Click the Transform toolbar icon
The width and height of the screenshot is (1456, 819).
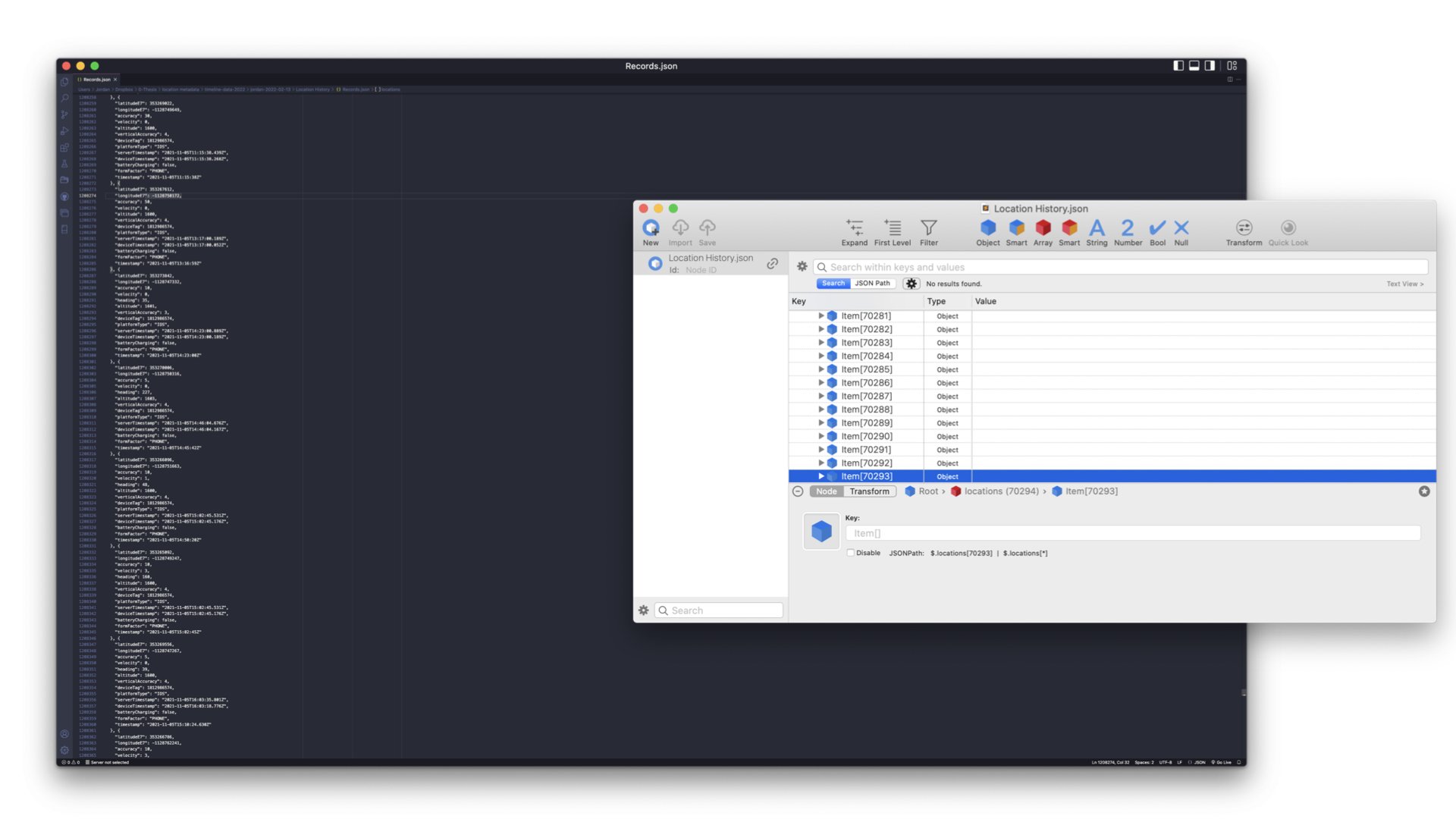[1244, 228]
